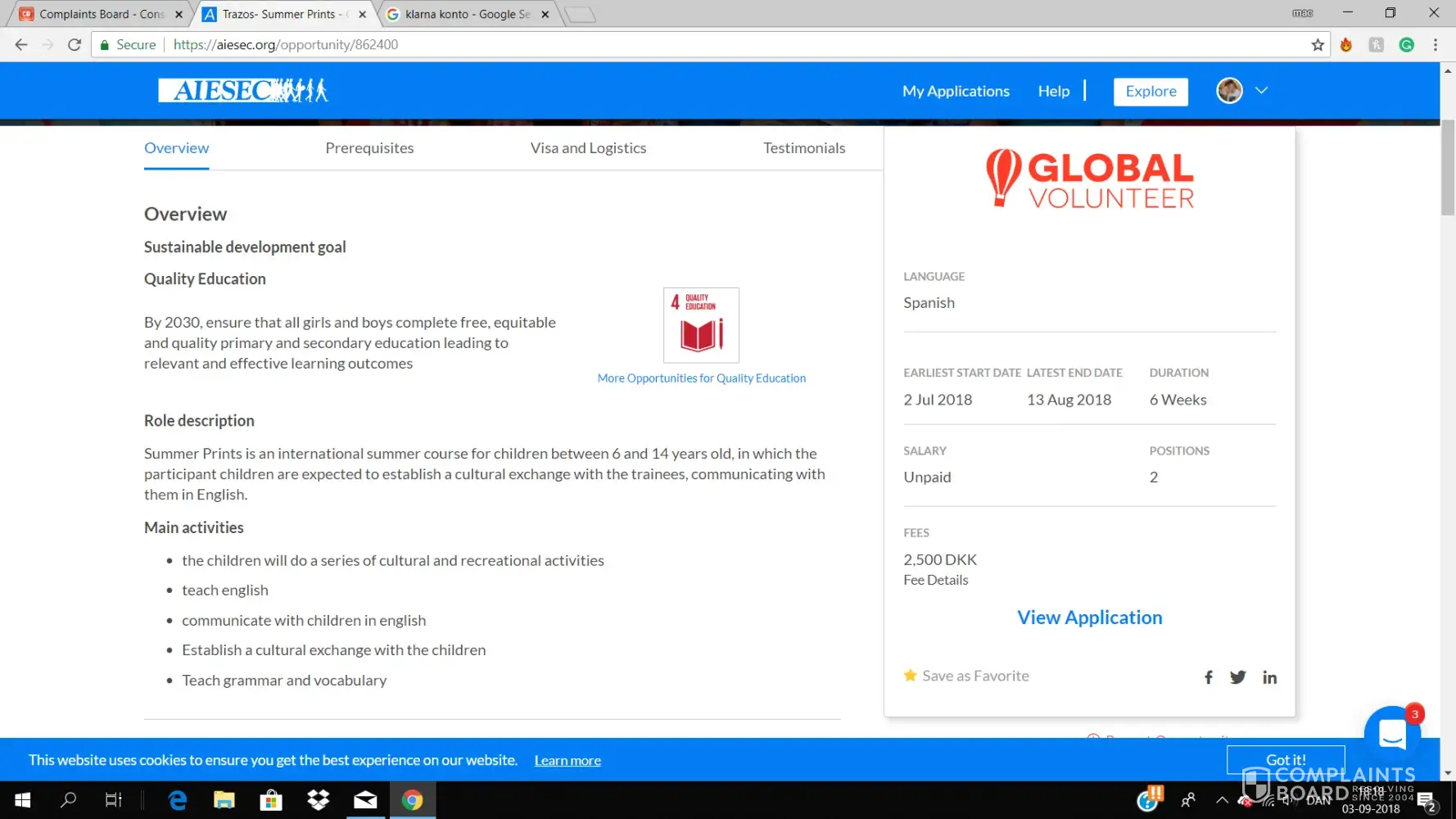Close the Complaints Board browser tab
Viewport: 1456px width, 819px height.
(179, 14)
